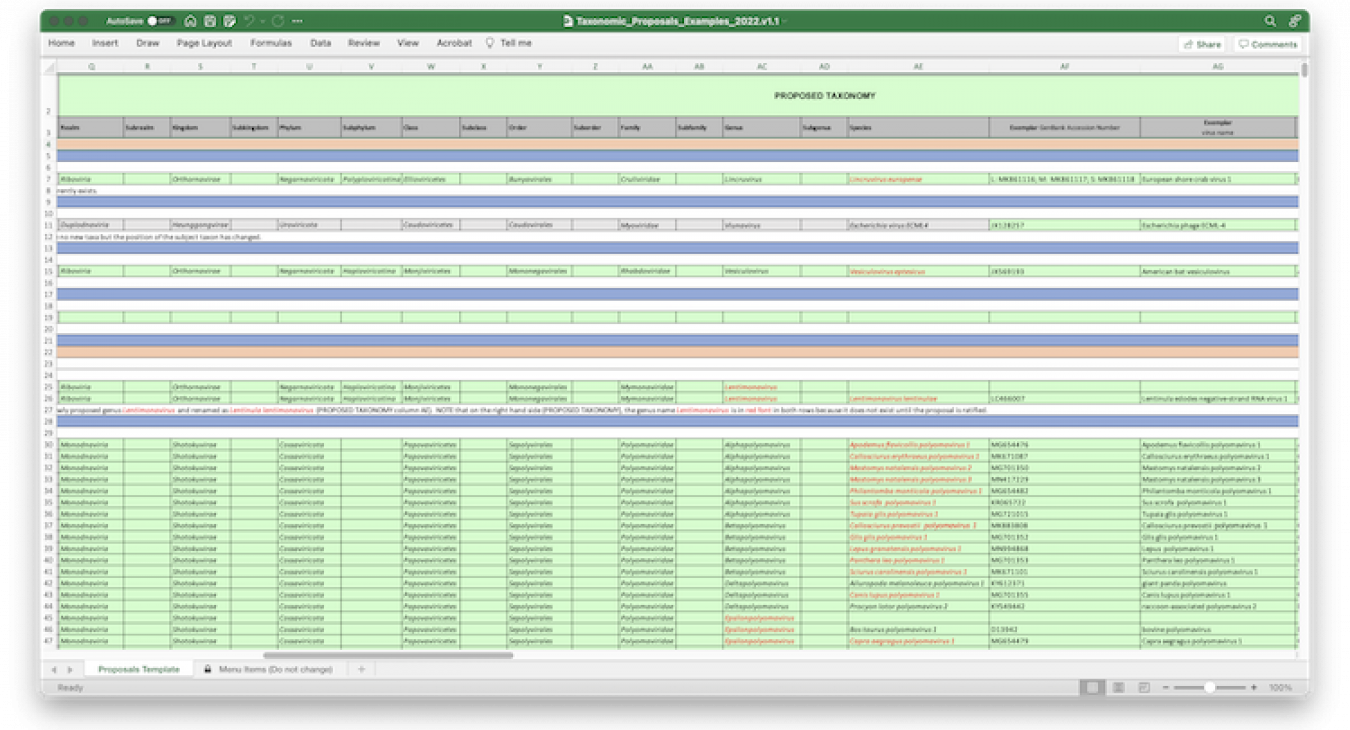This screenshot has width=1350, height=730.
Task: Click the Print icon in the Quick Access toolbar
Action: pos(230,20)
